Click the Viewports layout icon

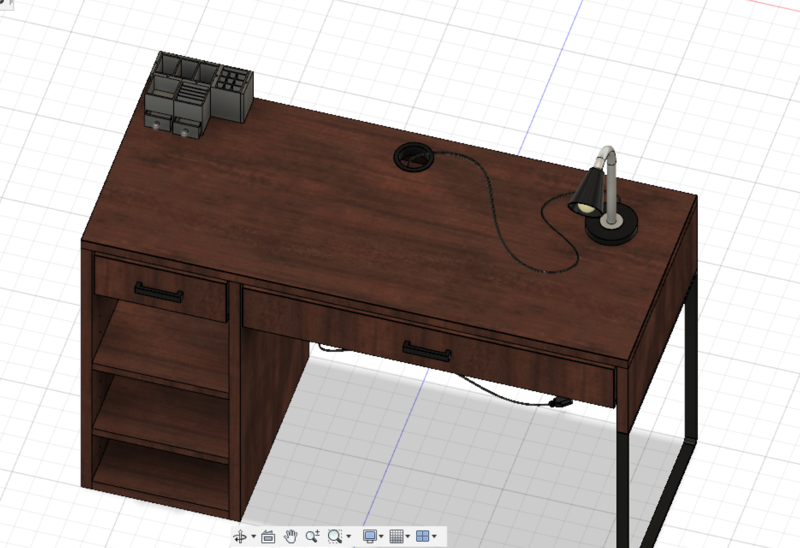(x=422, y=536)
